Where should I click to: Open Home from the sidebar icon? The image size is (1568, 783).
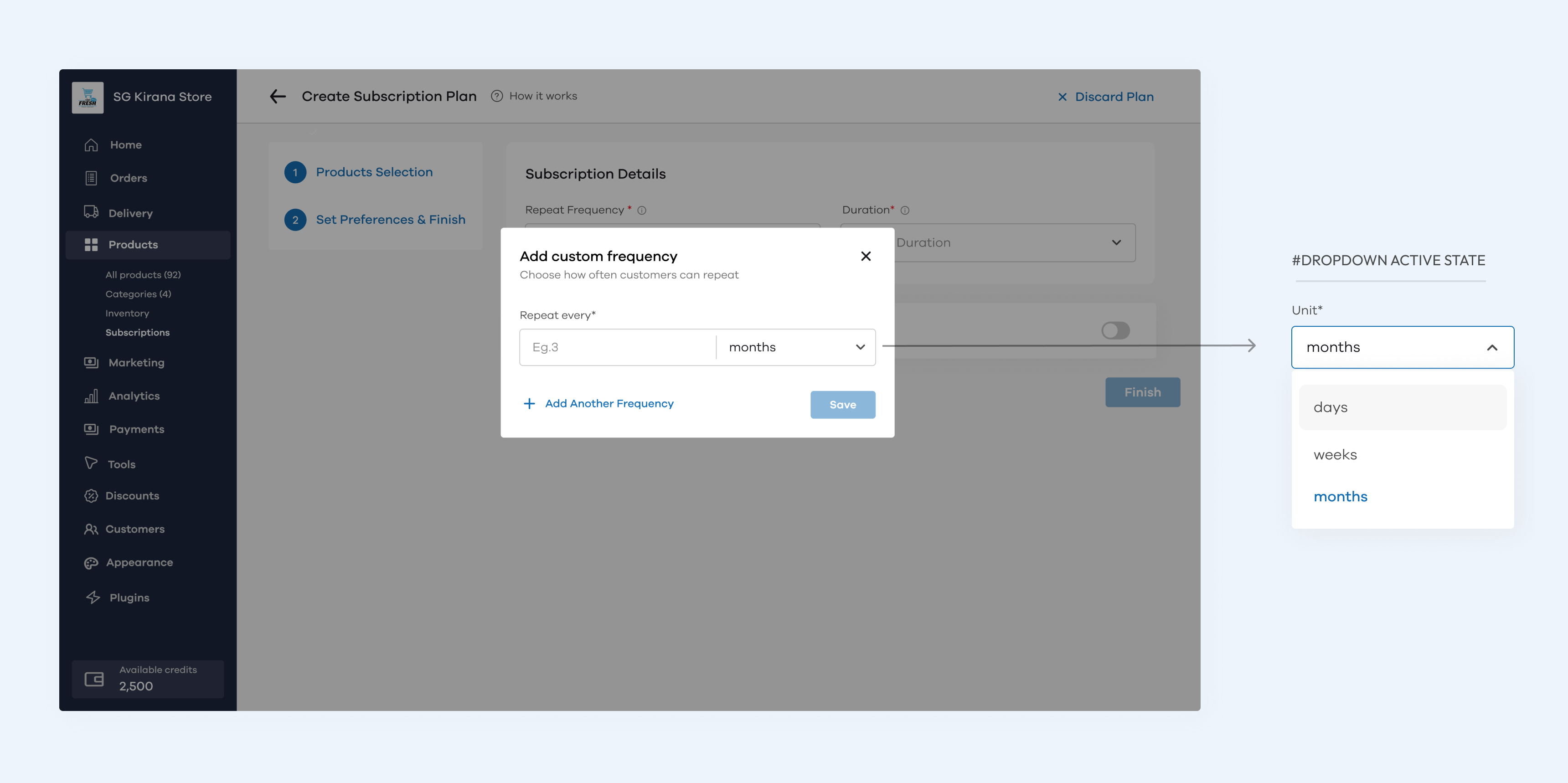click(x=91, y=145)
